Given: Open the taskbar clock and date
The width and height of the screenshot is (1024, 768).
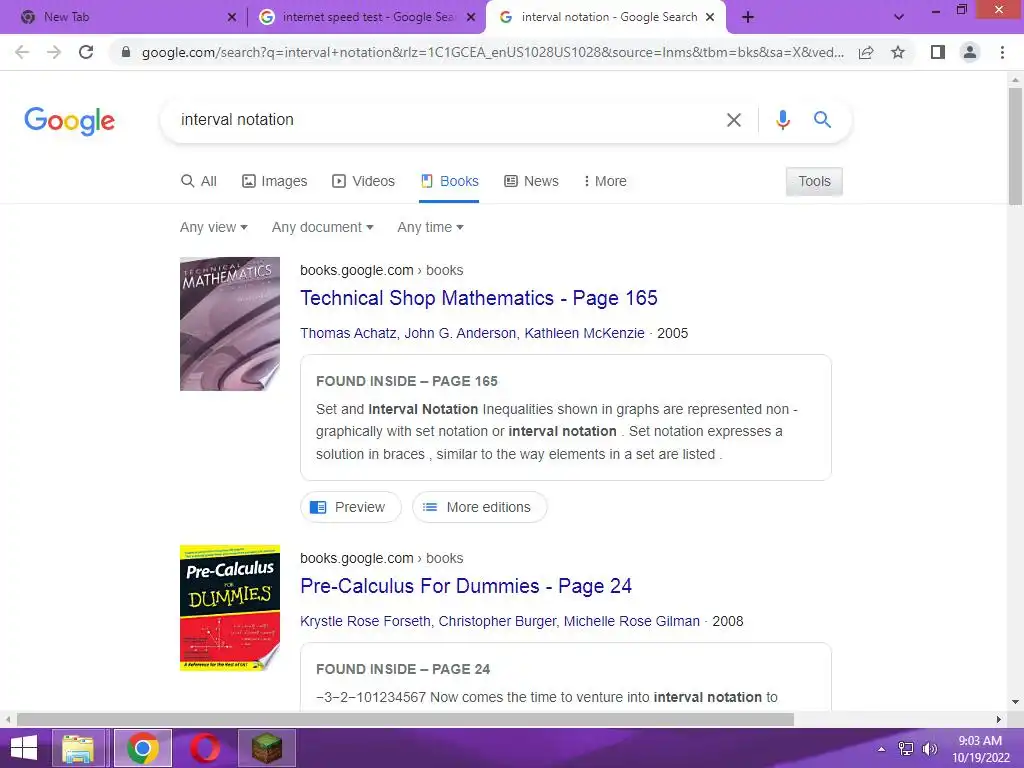Looking at the screenshot, I should point(980,749).
